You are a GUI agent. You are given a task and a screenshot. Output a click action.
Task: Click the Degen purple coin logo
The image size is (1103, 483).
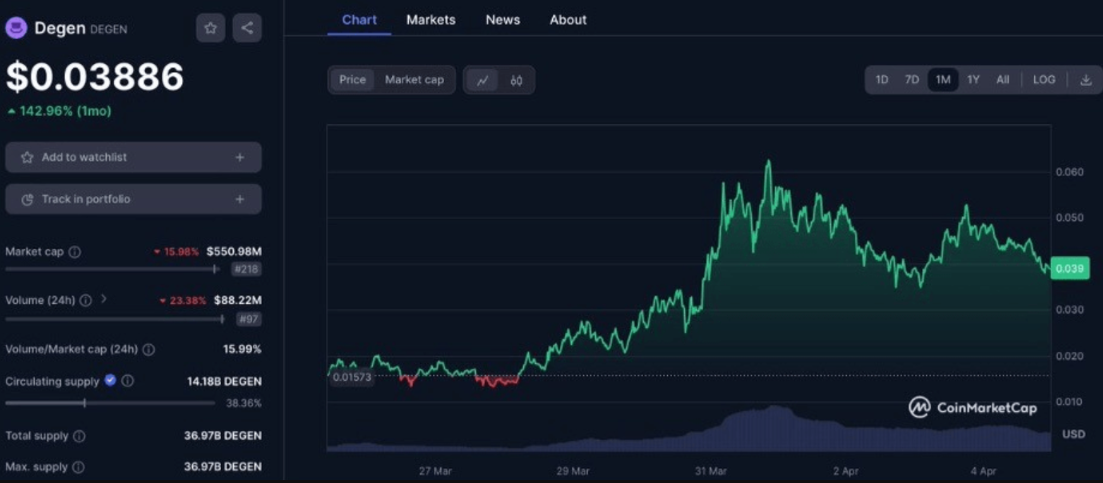15,28
